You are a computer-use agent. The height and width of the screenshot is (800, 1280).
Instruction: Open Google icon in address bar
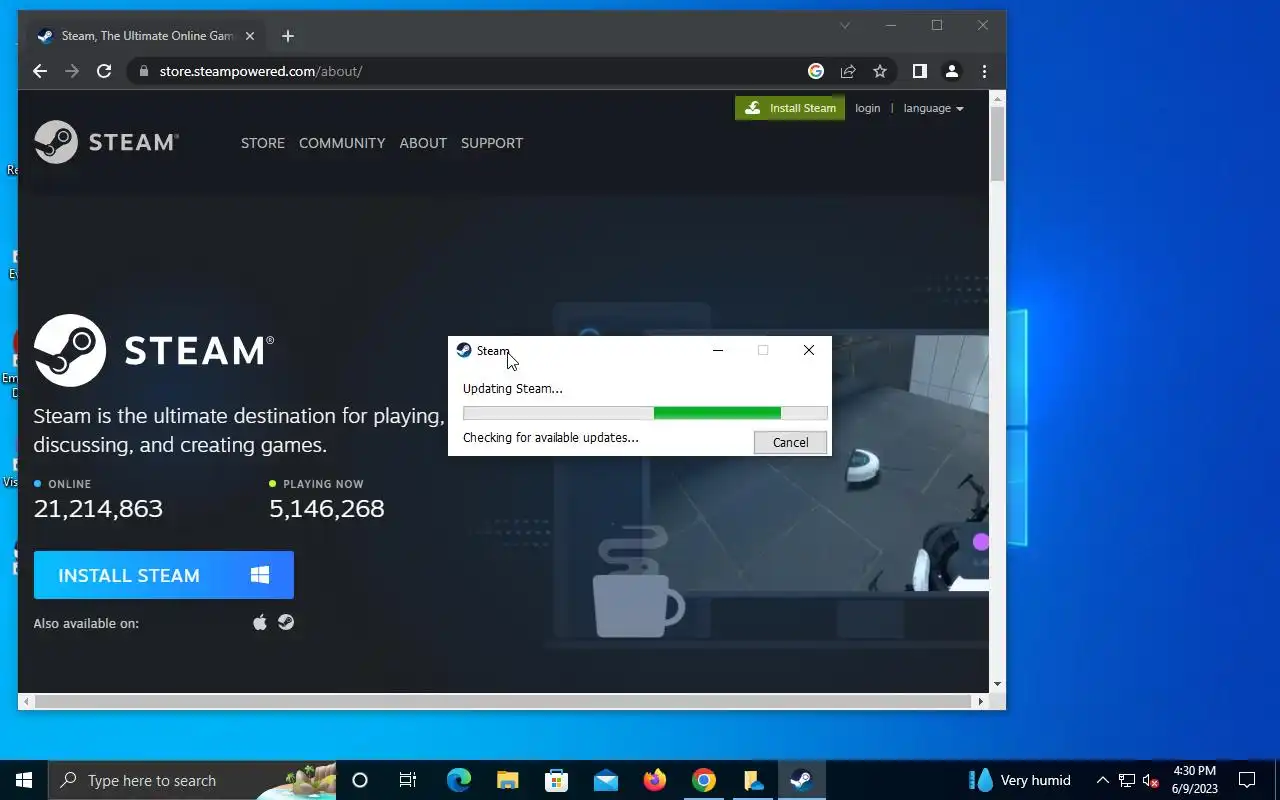tap(816, 71)
